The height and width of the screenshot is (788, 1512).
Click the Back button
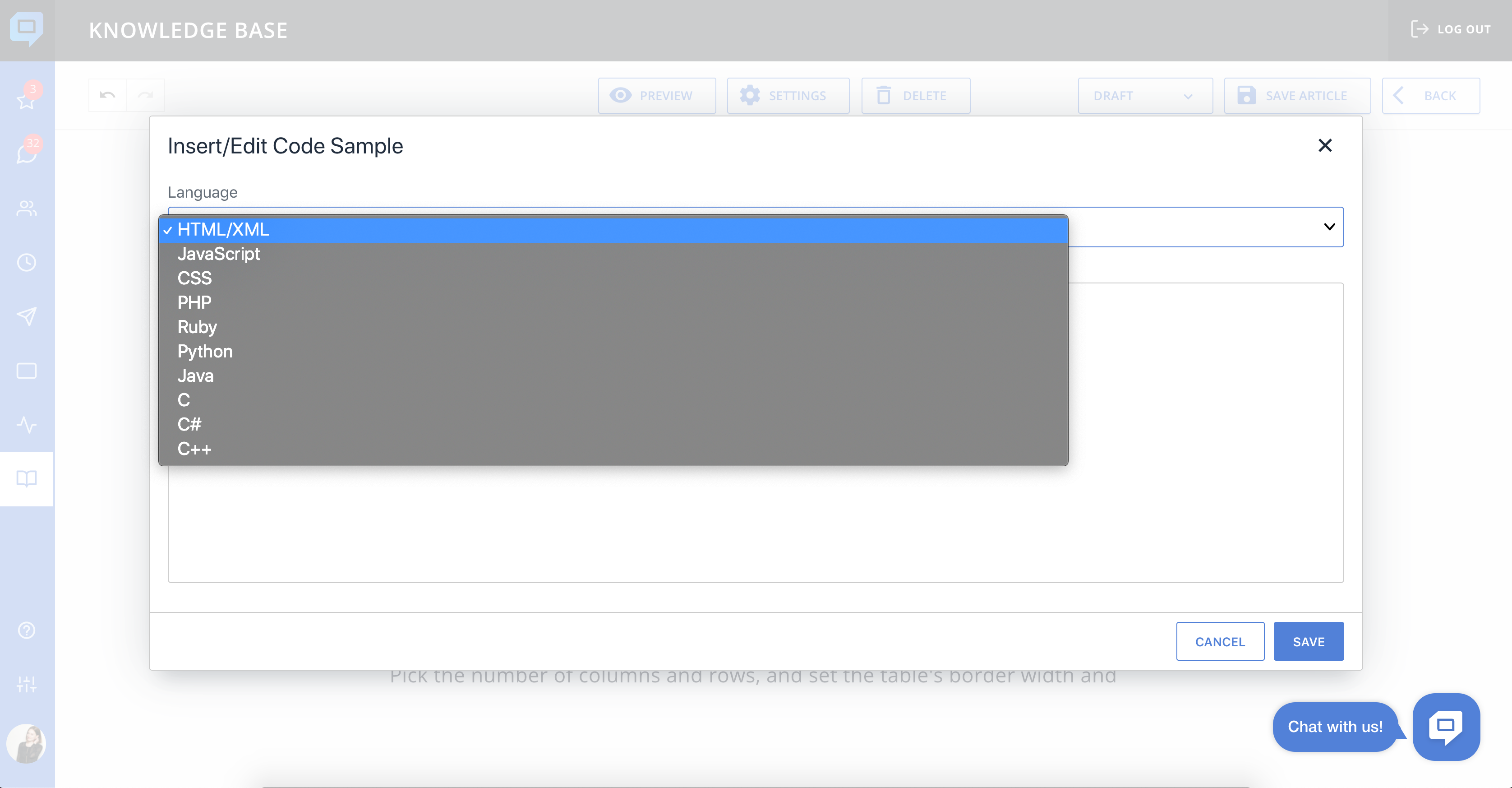pyautogui.click(x=1430, y=95)
